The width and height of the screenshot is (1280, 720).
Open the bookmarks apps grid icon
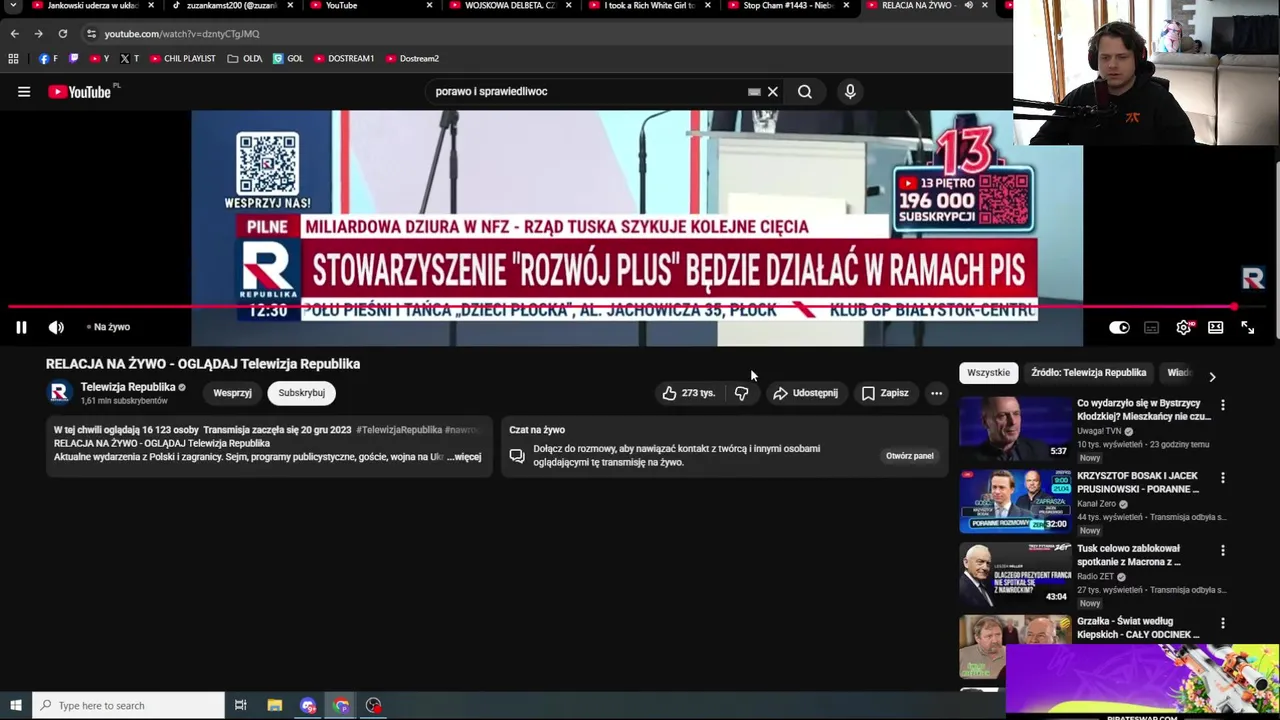[13, 59]
